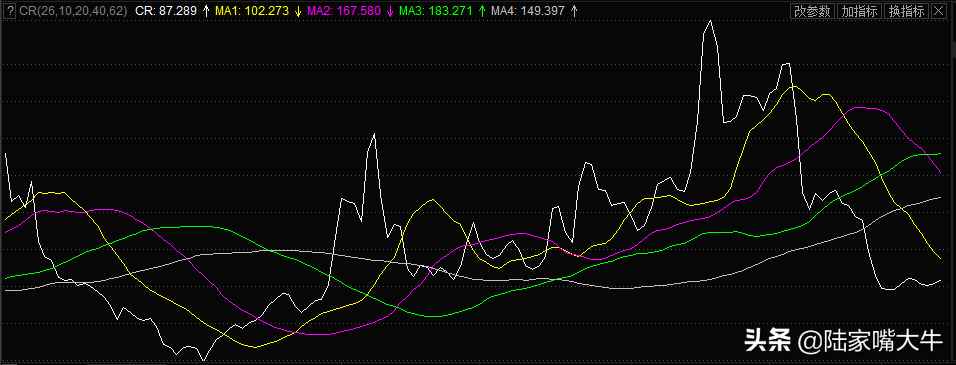
Task: Select the CR: 87.289 value readout
Action: [165, 11]
